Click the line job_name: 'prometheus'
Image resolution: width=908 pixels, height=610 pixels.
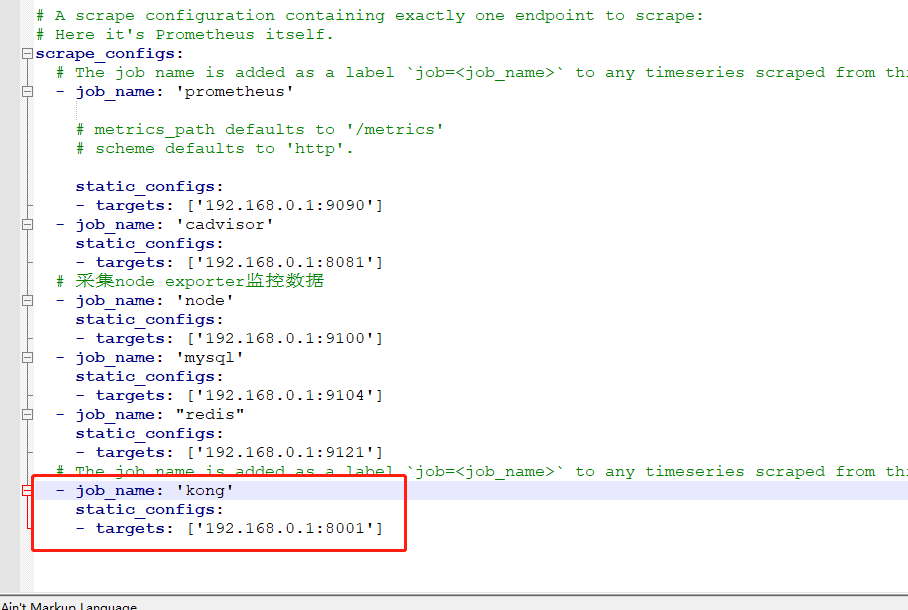coord(174,92)
